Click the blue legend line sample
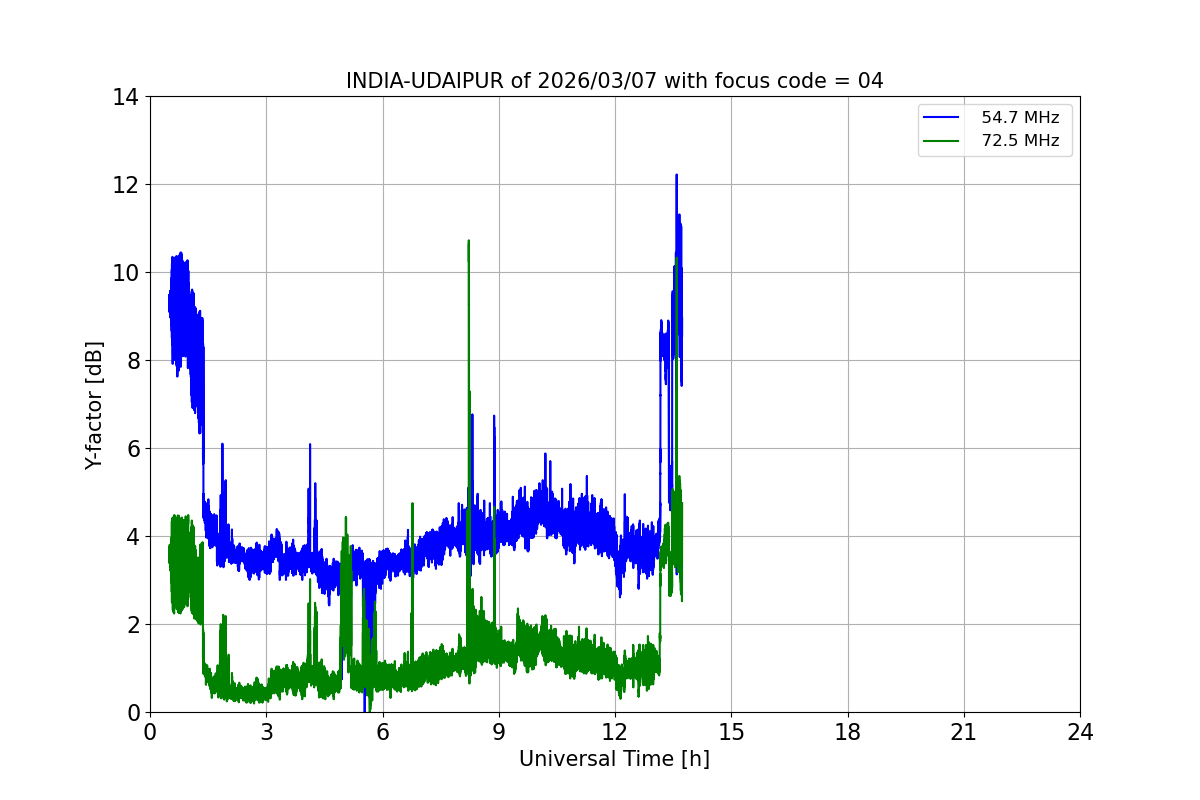 click(941, 118)
